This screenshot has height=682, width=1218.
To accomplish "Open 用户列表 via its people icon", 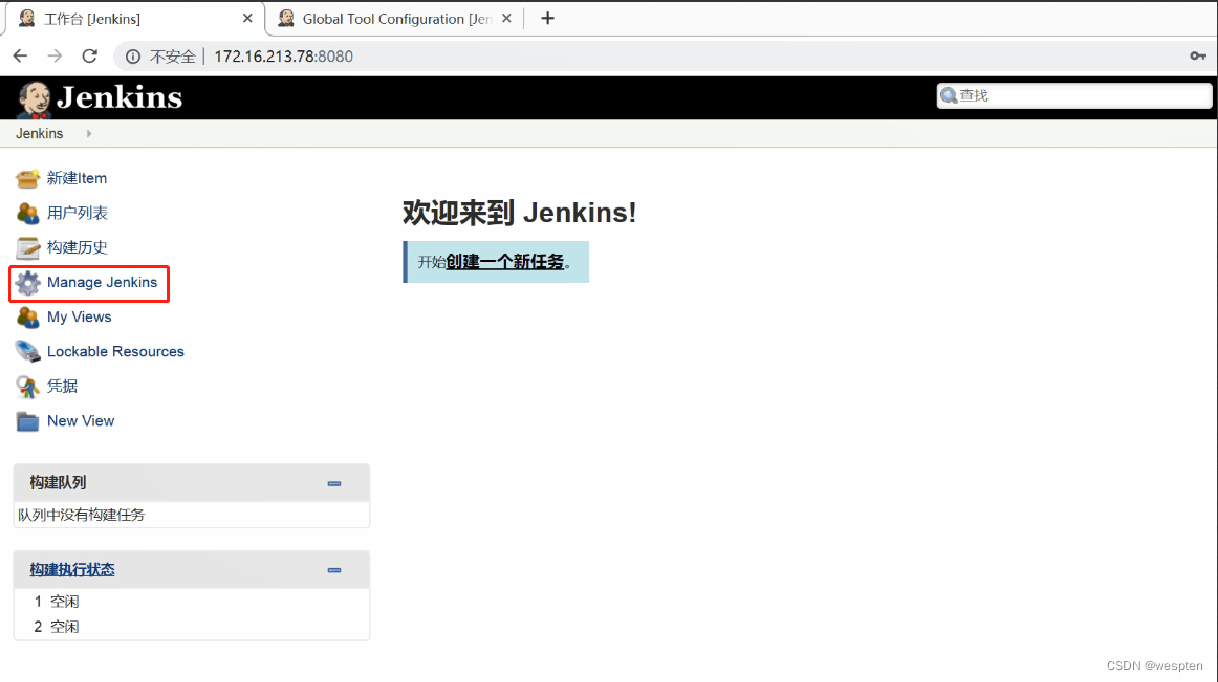I will pos(28,212).
